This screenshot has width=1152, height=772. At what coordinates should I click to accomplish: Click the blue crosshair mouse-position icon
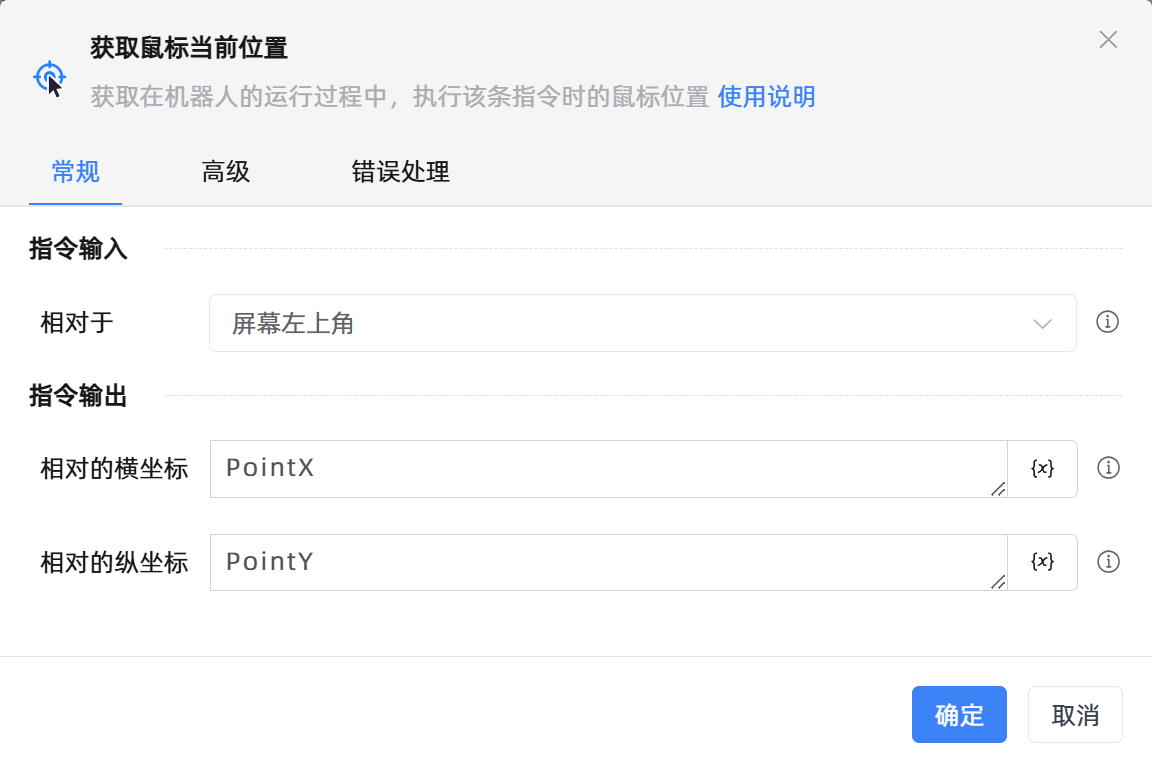[49, 75]
